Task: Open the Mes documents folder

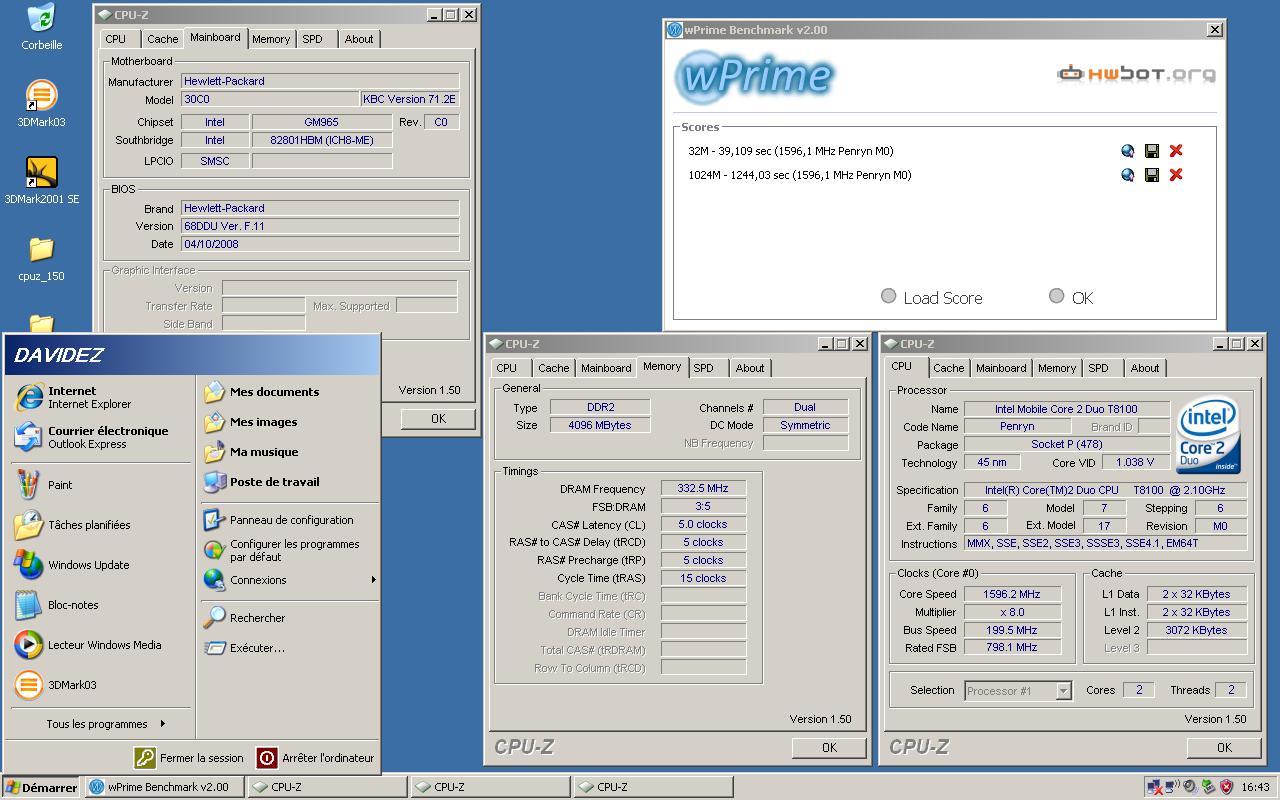Action: pos(288,392)
